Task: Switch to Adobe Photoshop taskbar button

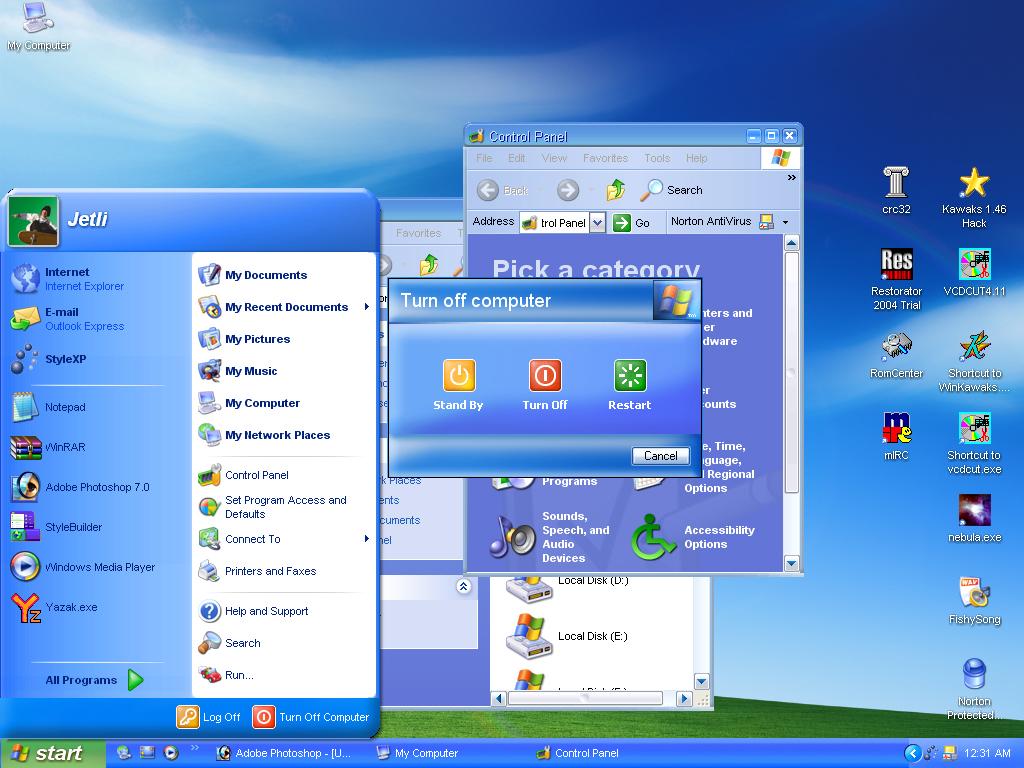Action: pos(284,753)
